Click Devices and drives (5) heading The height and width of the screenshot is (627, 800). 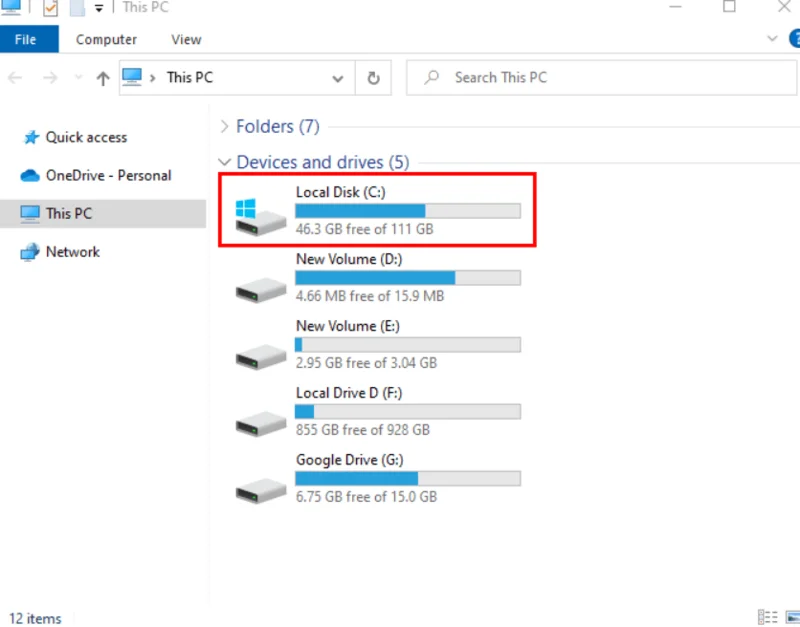(x=323, y=162)
